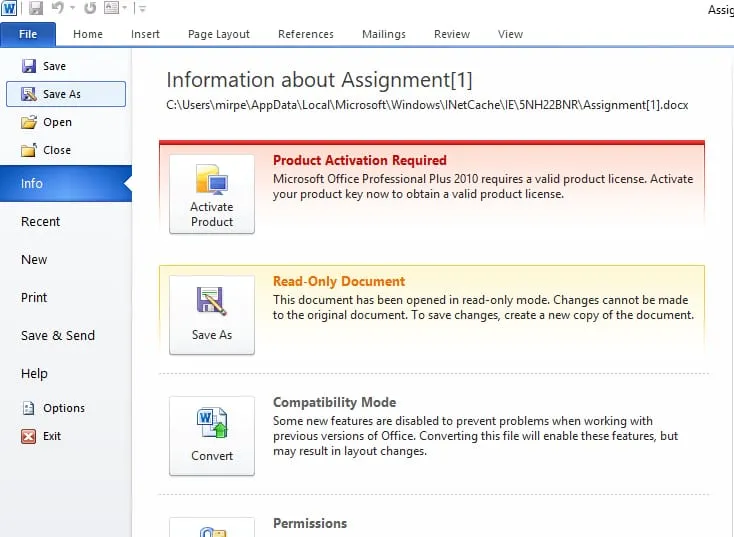This screenshot has width=734, height=537.
Task: Click the Repeat/Redo icon in Quick Access Toolbar
Action: tap(90, 8)
